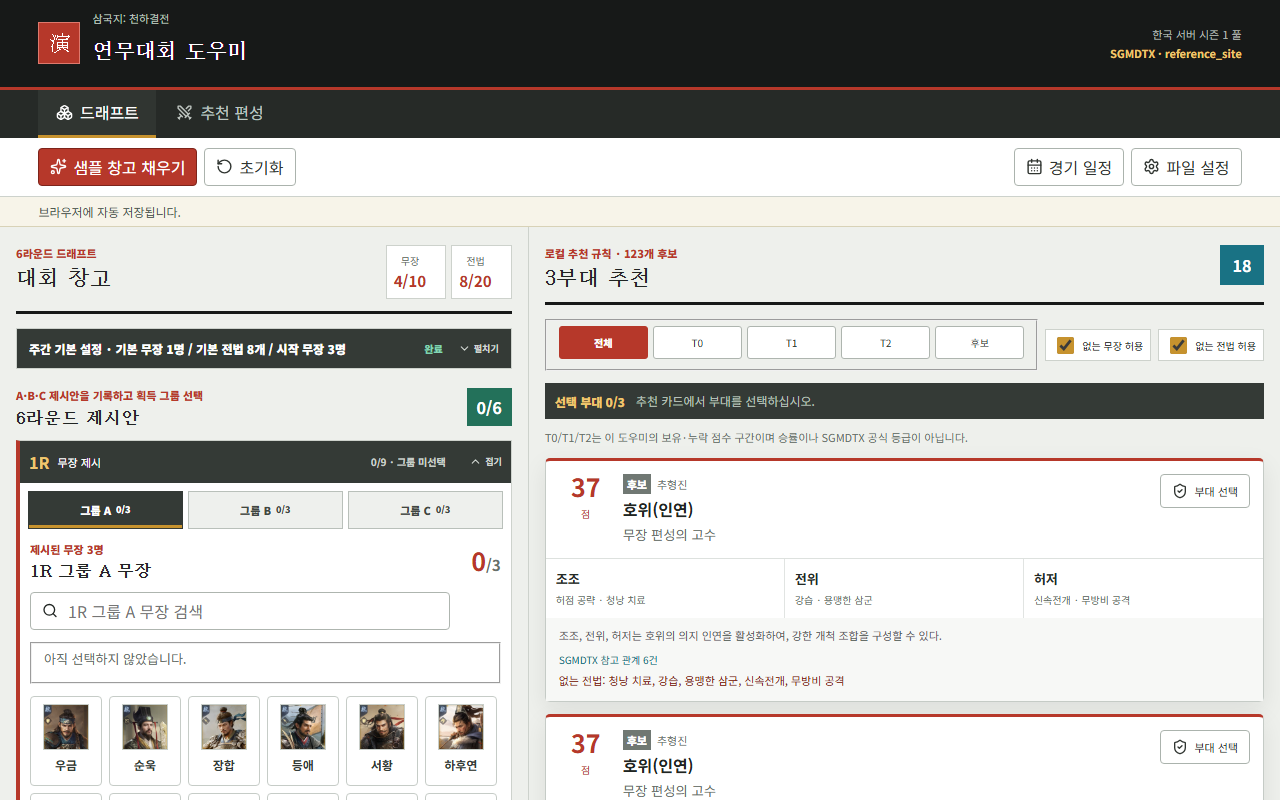Open the 추천 편성 tab

pyautogui.click(x=220, y=113)
